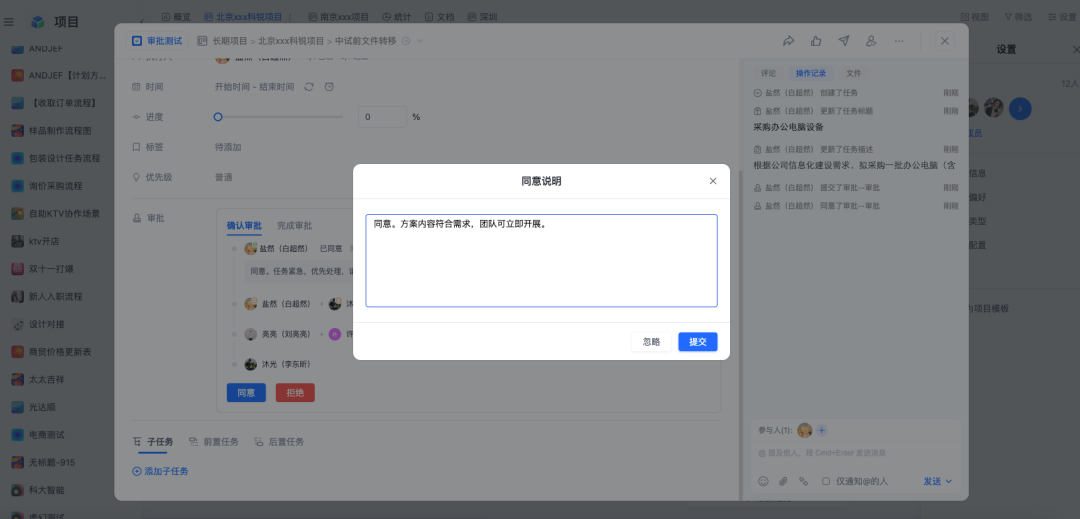Select the 前置任务 tab

214,441
